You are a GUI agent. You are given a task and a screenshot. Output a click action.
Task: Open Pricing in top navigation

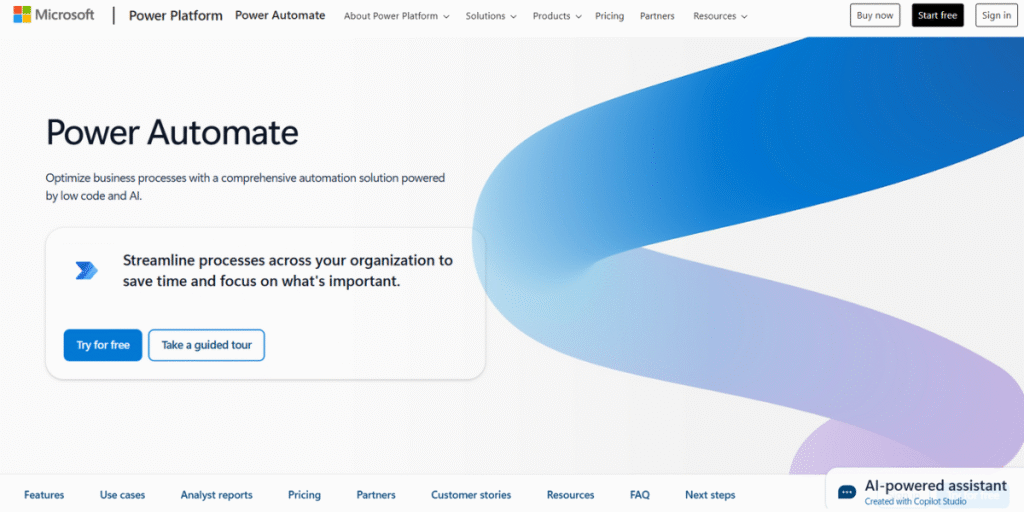(x=609, y=16)
